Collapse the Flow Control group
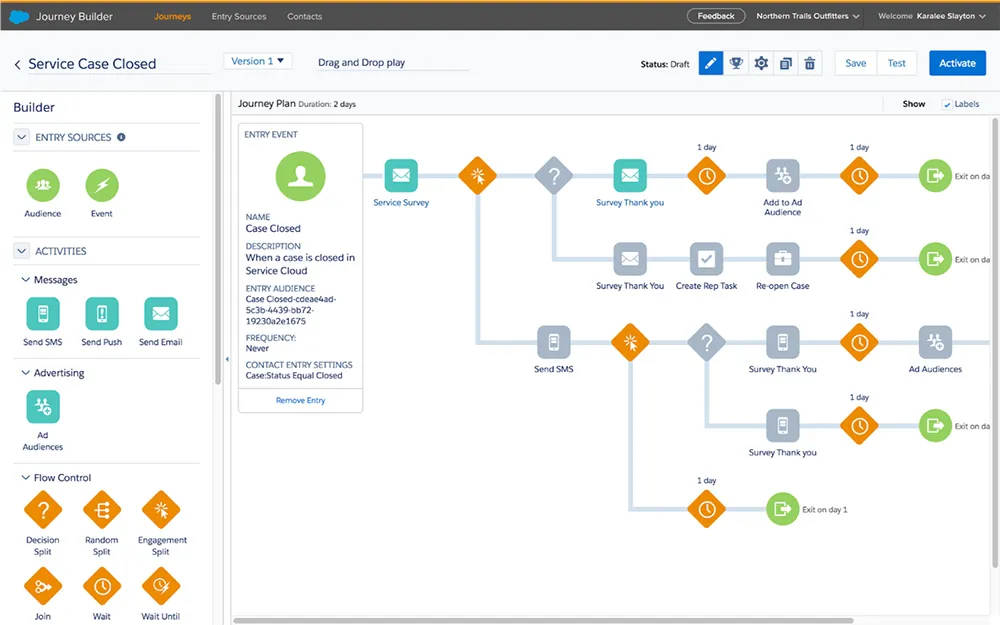The height and width of the screenshot is (625, 1000). [26, 477]
